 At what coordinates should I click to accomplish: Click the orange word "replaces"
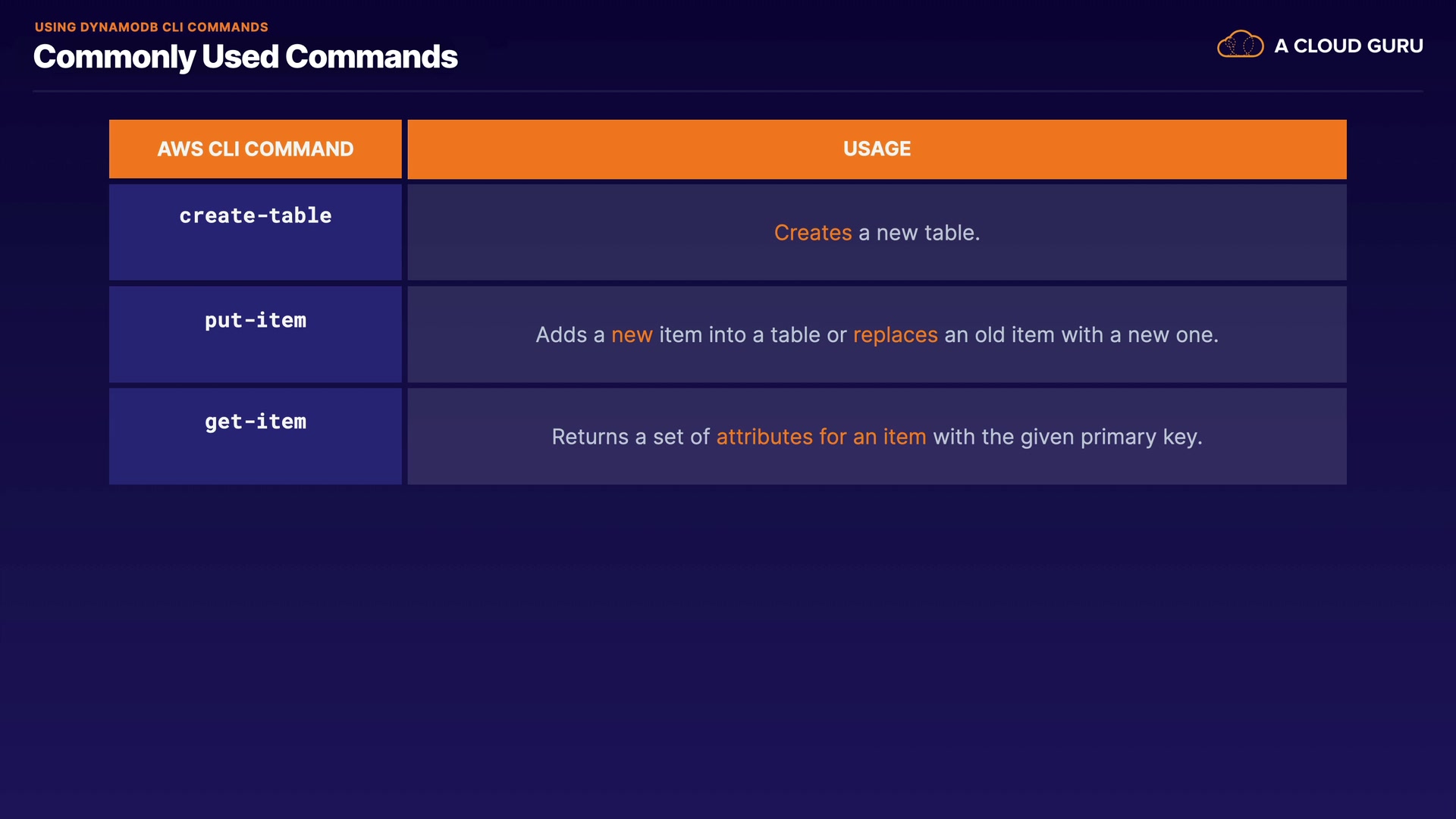(x=895, y=335)
